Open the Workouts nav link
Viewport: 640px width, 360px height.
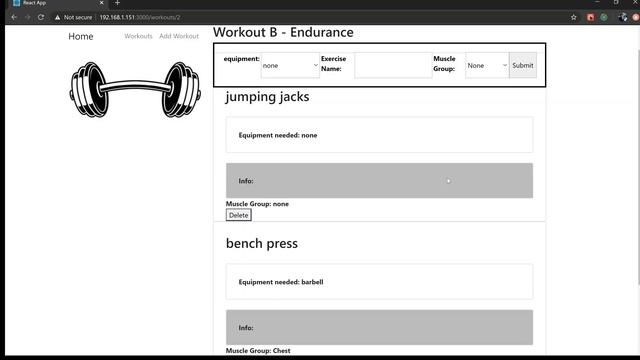coord(138,36)
